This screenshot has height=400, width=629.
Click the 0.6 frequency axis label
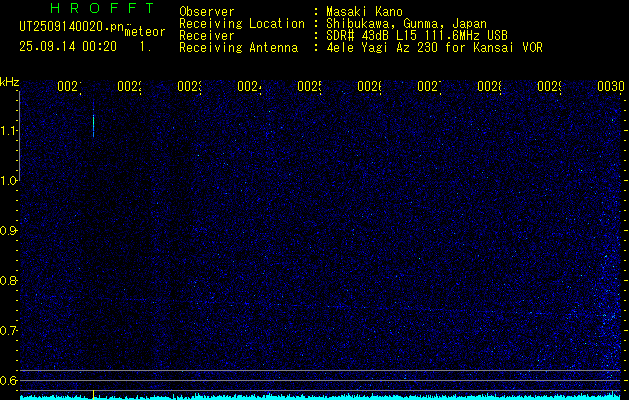8,380
